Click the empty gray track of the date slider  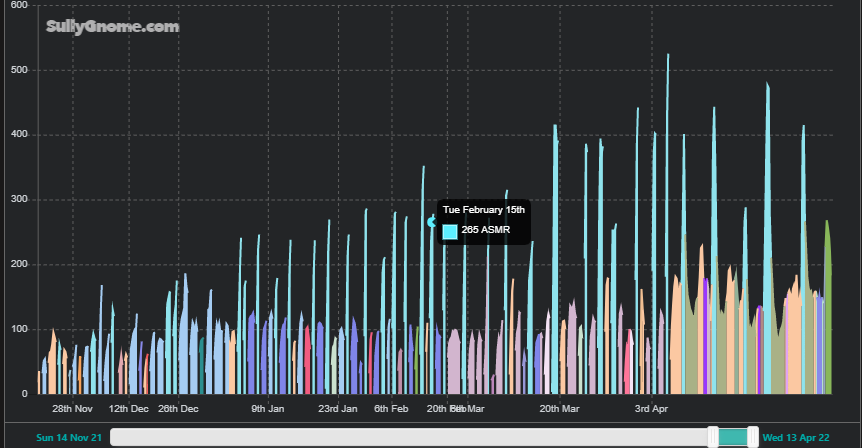[x=400, y=437]
